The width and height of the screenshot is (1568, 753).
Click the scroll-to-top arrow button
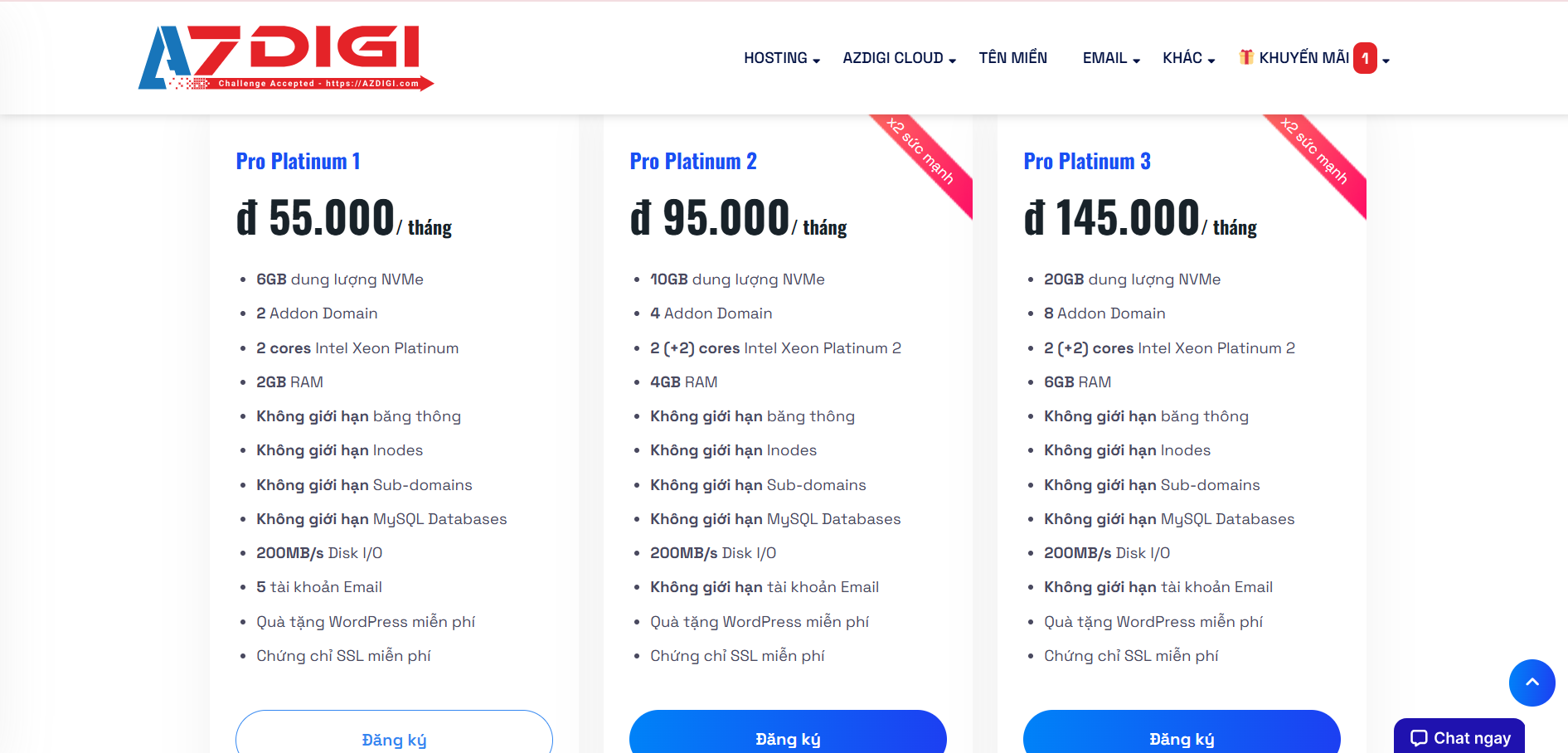pos(1532,683)
